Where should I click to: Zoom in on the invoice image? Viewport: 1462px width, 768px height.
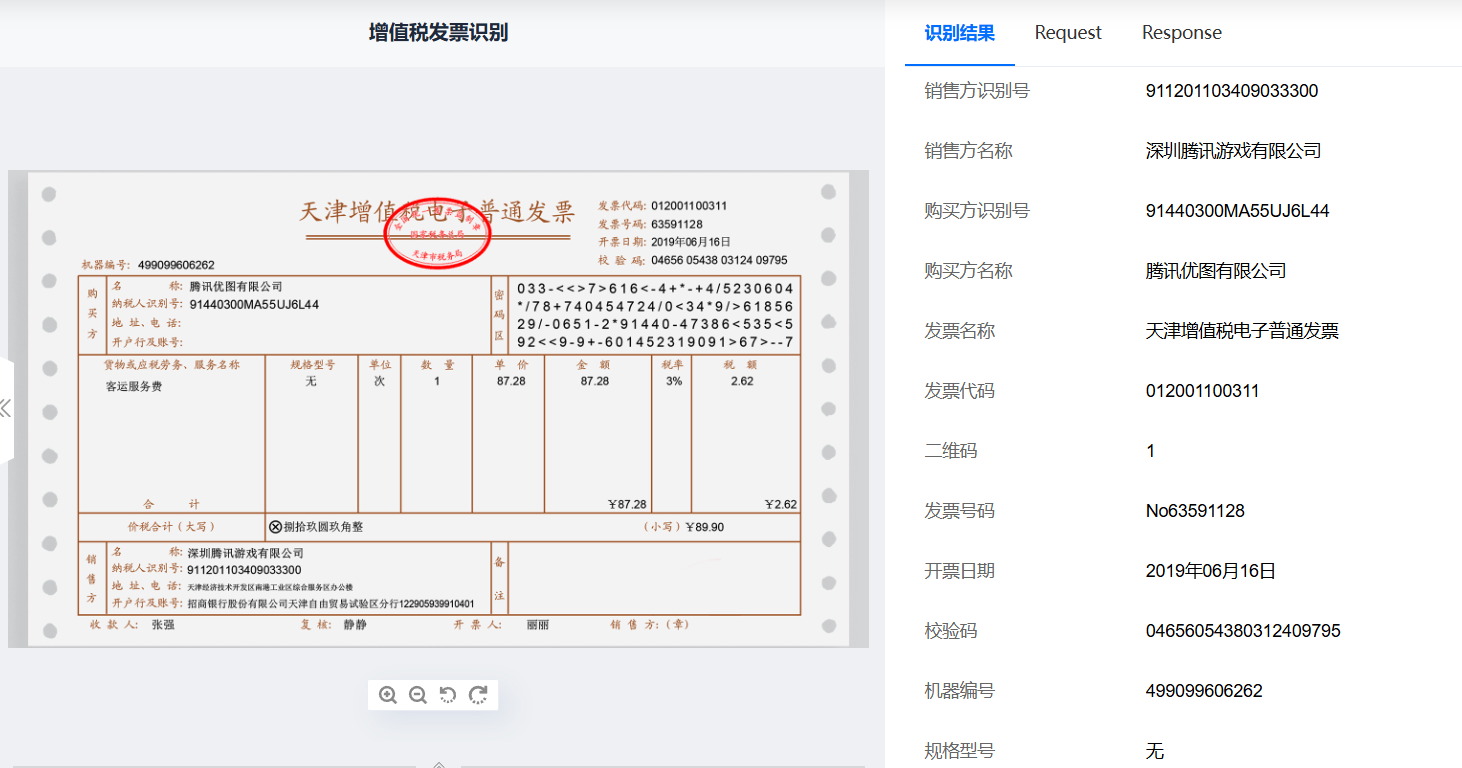388,695
